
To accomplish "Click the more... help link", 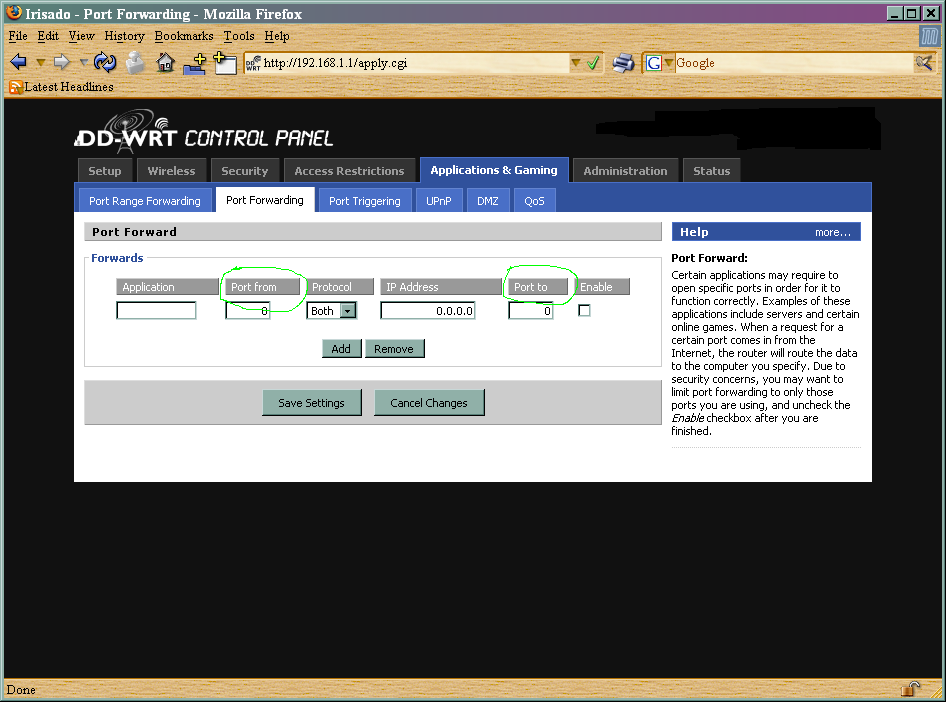I will [832, 232].
